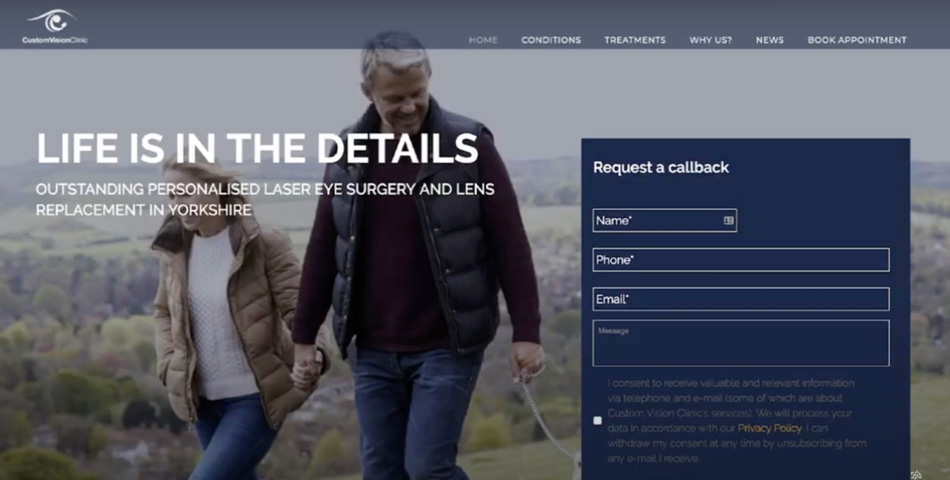950x480 pixels.
Task: Open the TREATMENTS menu
Action: click(x=635, y=40)
